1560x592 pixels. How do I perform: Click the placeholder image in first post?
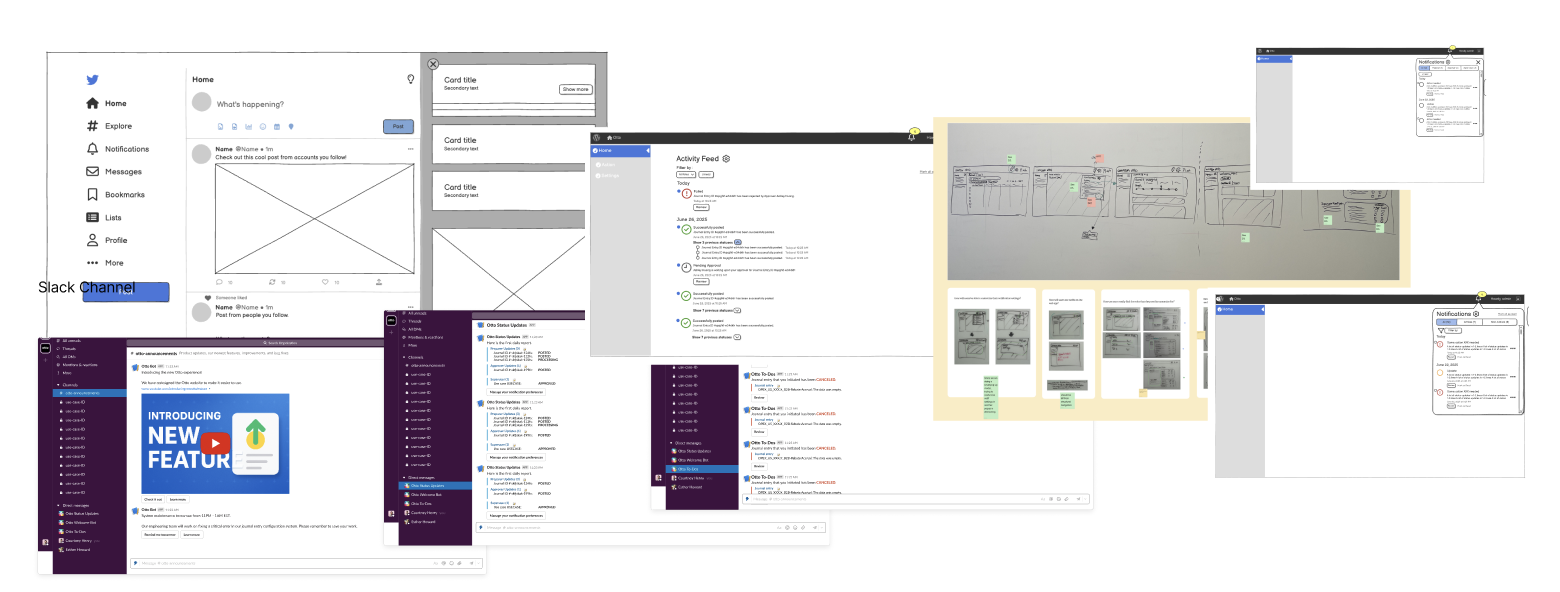[314, 219]
